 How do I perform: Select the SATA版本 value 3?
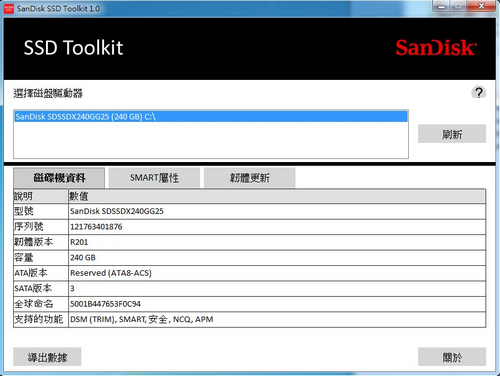[277, 288]
